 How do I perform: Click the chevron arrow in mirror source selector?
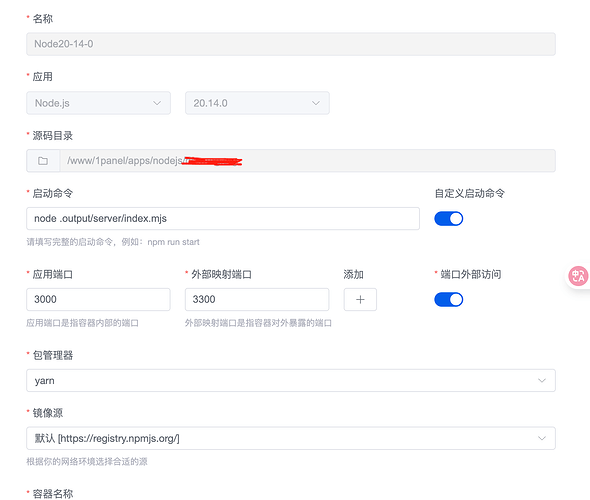coord(542,438)
